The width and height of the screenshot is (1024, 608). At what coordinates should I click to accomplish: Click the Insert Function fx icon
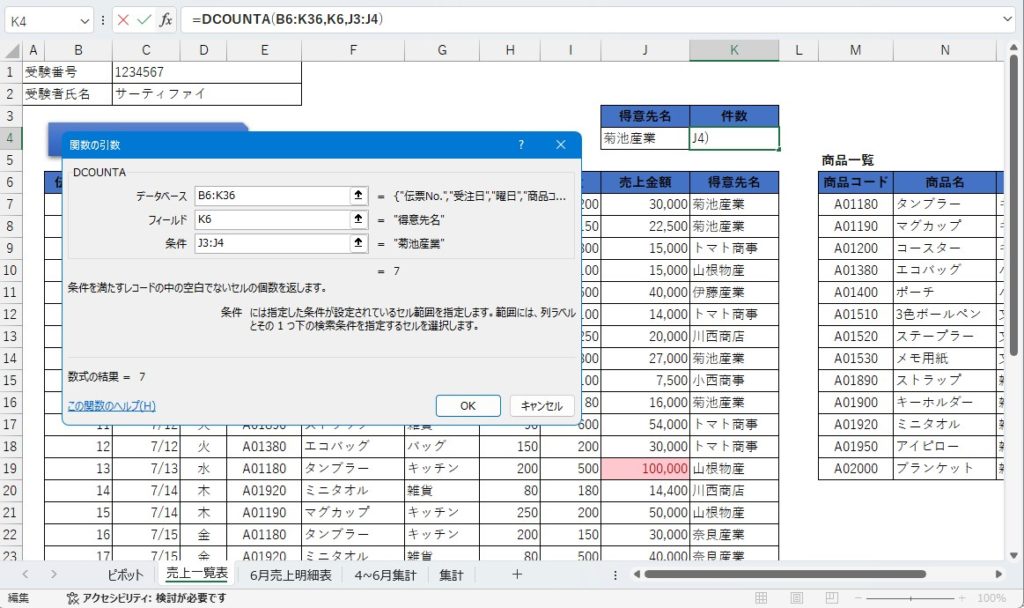coord(166,19)
